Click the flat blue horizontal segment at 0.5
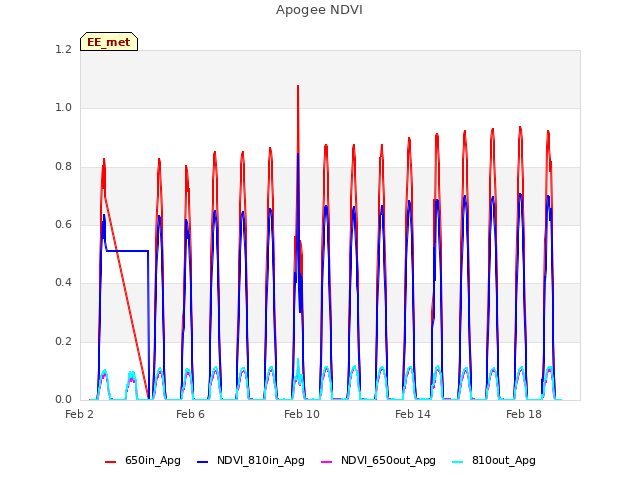This screenshot has width=640, height=480. point(127,251)
